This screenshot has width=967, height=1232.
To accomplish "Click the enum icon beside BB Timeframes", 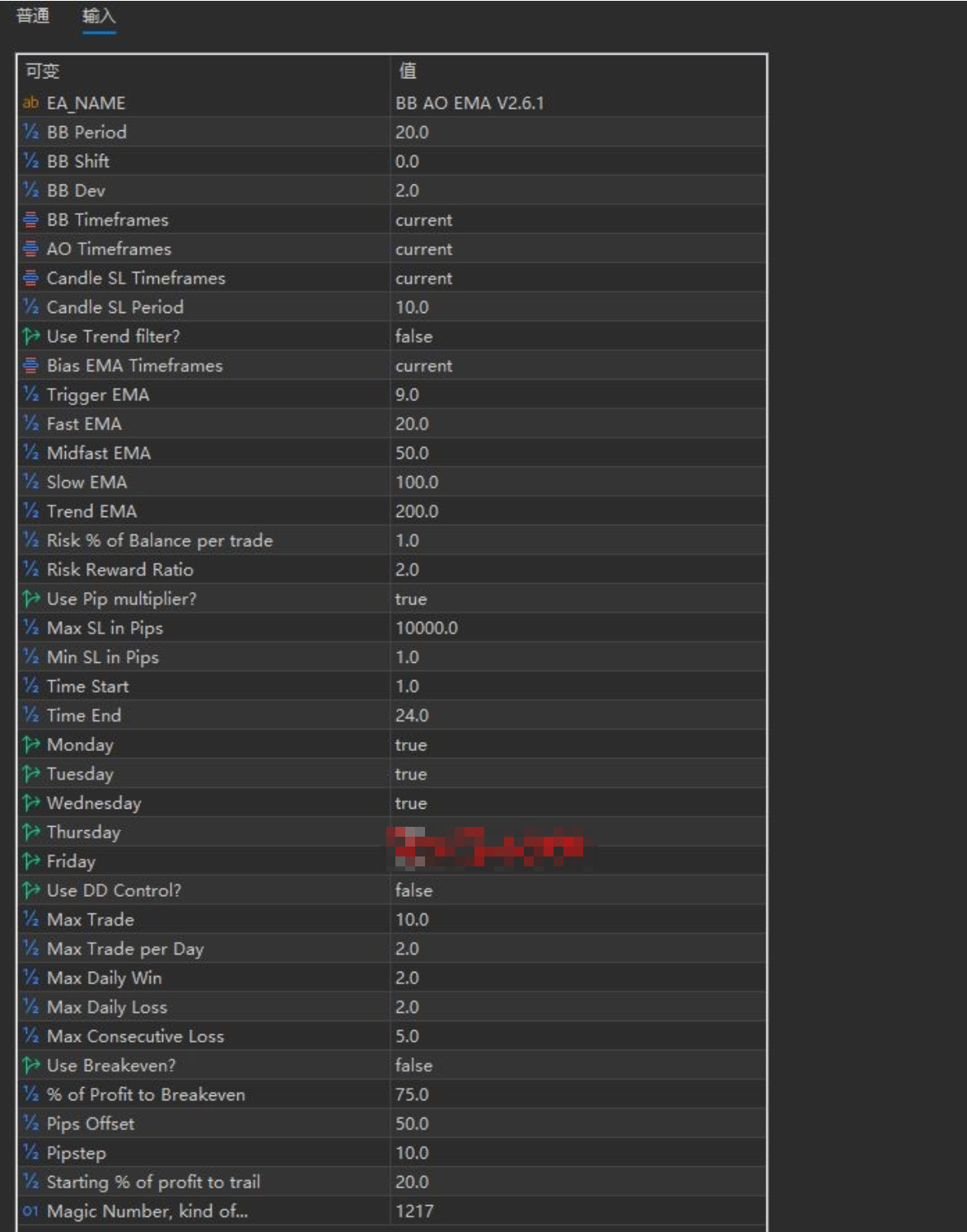I will (30, 220).
